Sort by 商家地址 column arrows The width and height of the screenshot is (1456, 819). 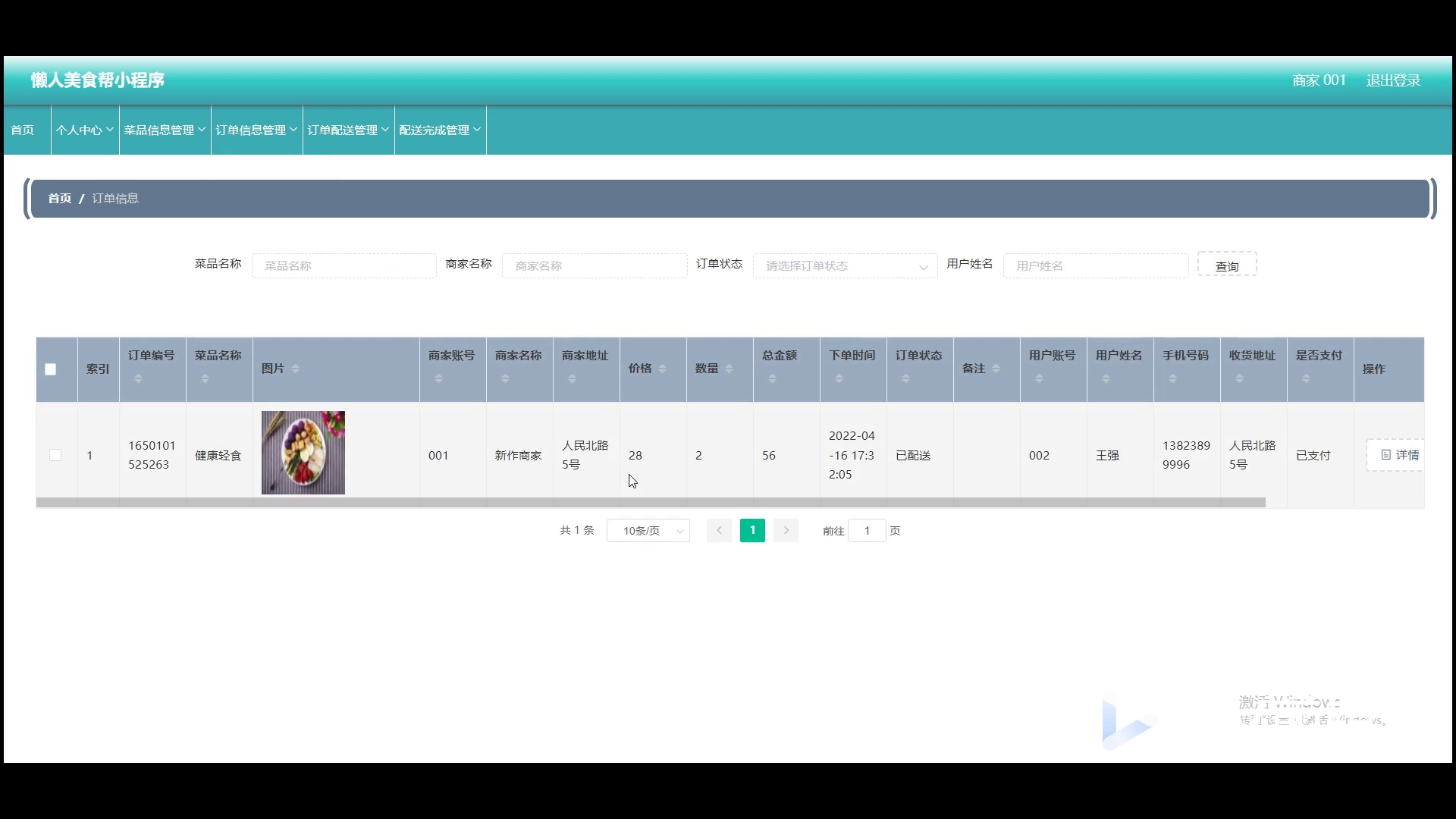(x=572, y=378)
